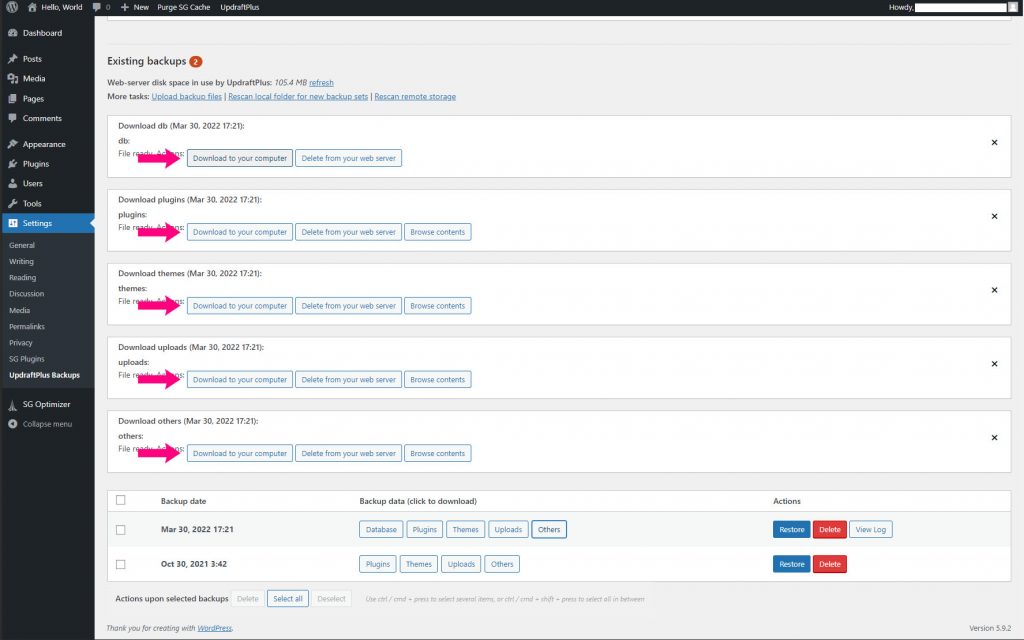The image size is (1024, 640).
Task: Open Discussion settings submenu
Action: (26, 294)
